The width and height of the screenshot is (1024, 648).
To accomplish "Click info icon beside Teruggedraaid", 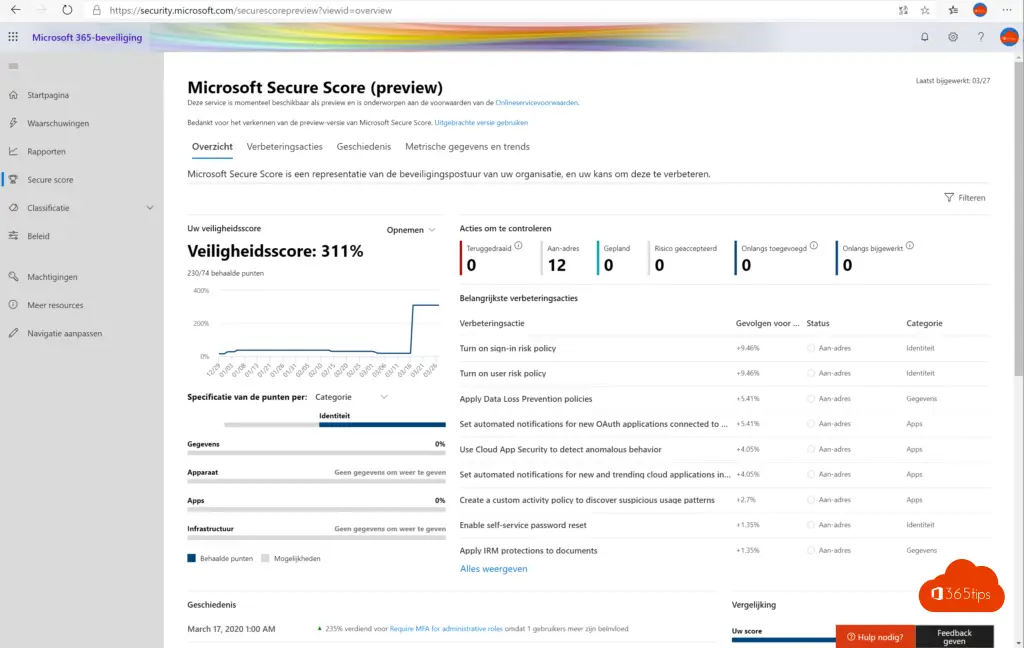I will [519, 246].
